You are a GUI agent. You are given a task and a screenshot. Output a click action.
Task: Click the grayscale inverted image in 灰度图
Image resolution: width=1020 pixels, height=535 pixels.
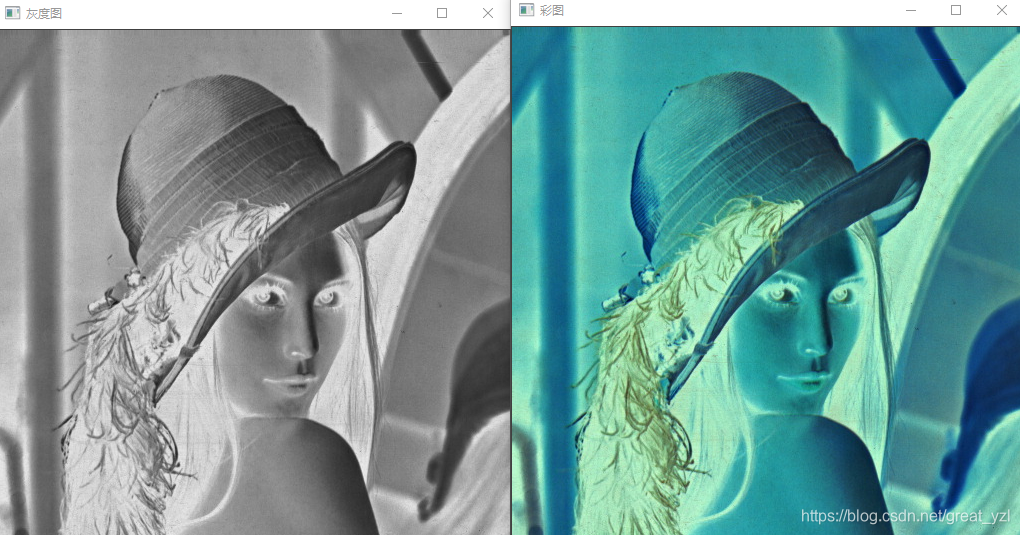pos(254,282)
